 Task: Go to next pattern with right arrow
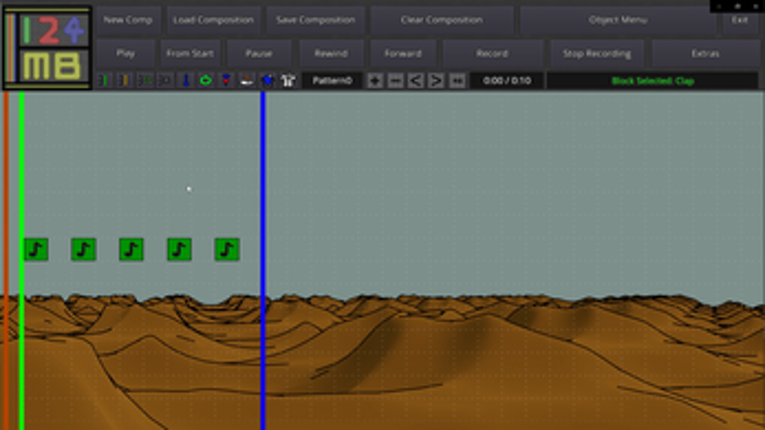pyautogui.click(x=436, y=81)
